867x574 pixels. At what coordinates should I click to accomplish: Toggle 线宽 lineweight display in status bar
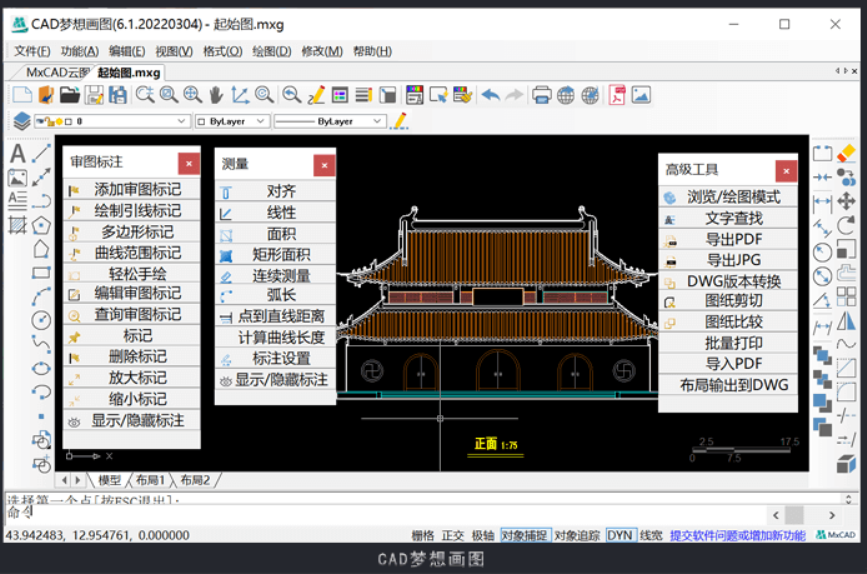tap(651, 535)
